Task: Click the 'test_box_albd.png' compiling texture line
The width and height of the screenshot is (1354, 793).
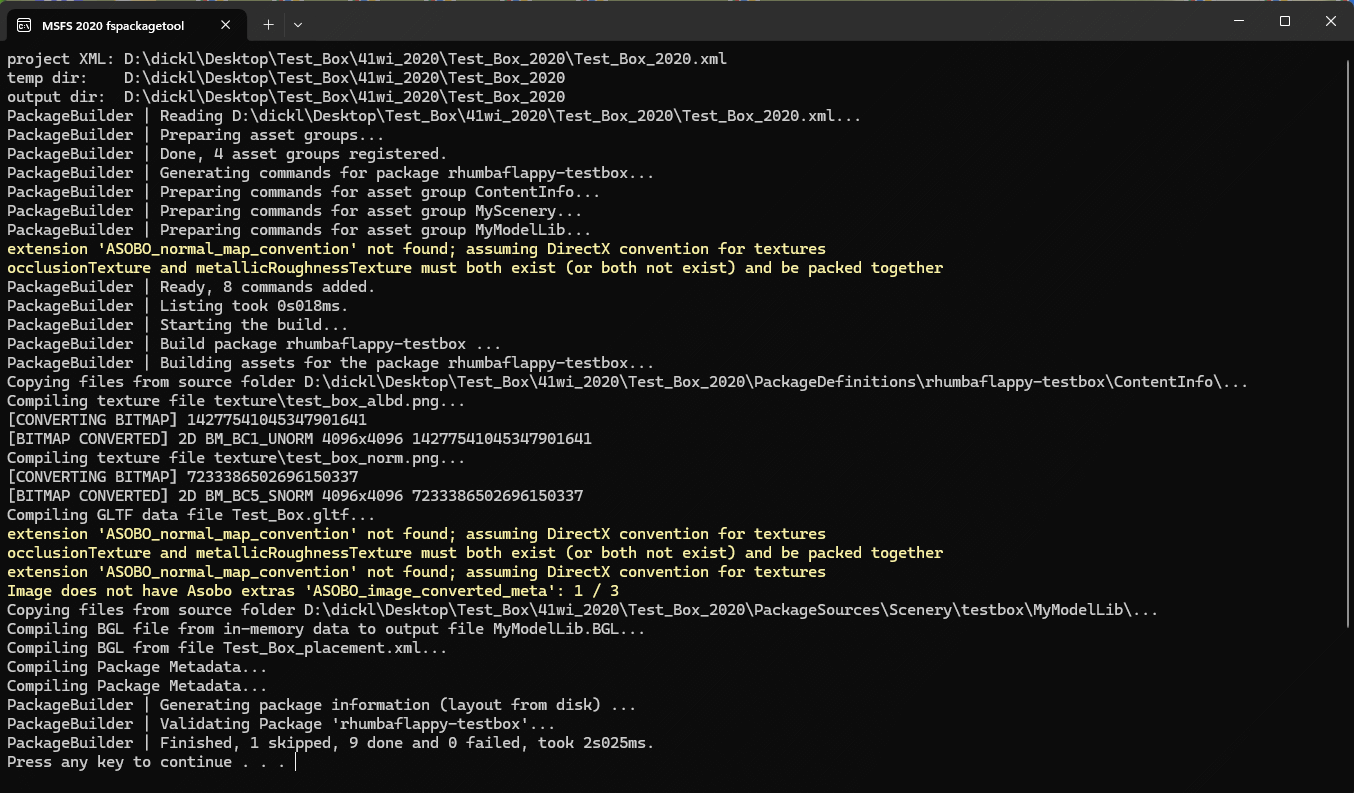Action: 236,401
